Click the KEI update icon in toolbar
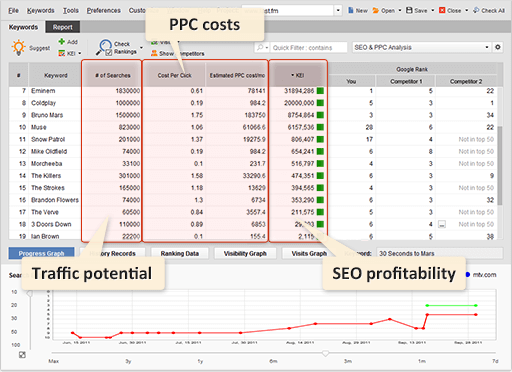The image size is (512, 372). point(62,53)
